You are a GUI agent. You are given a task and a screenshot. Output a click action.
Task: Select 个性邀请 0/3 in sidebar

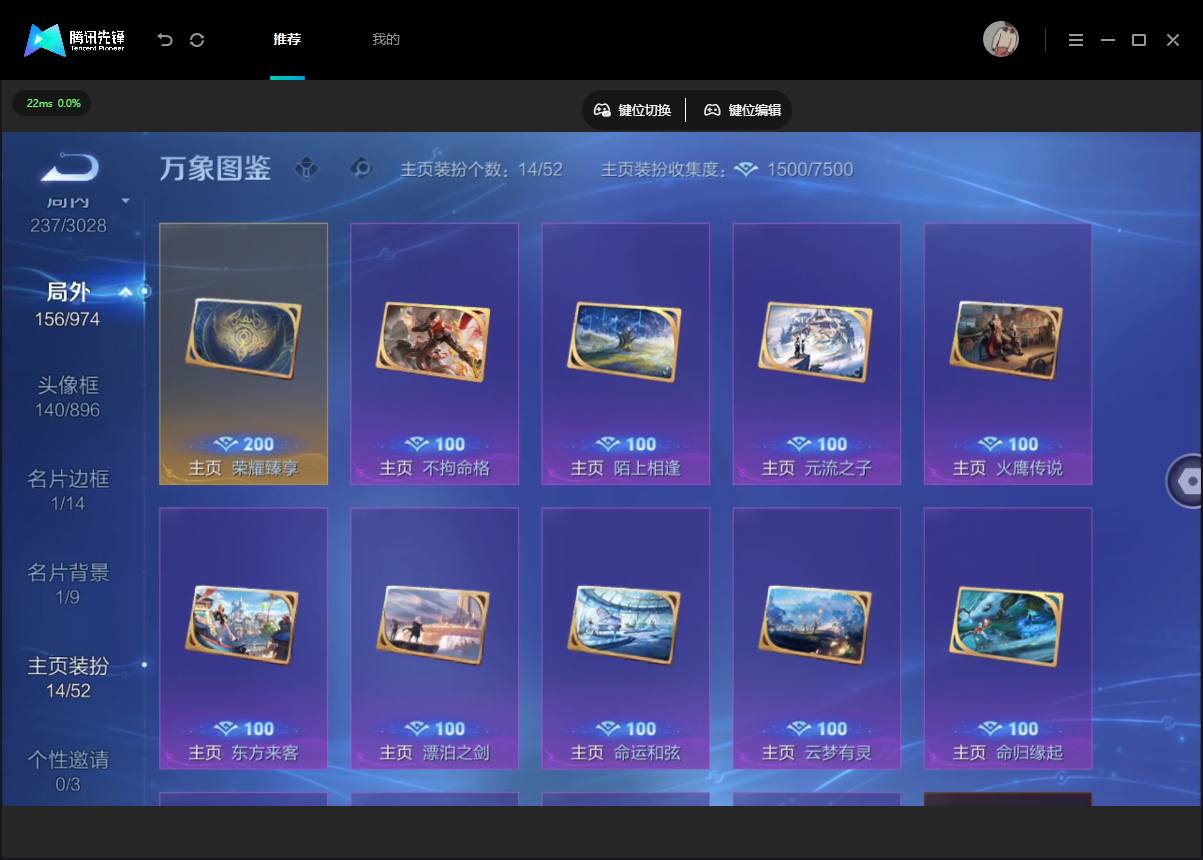(x=68, y=771)
